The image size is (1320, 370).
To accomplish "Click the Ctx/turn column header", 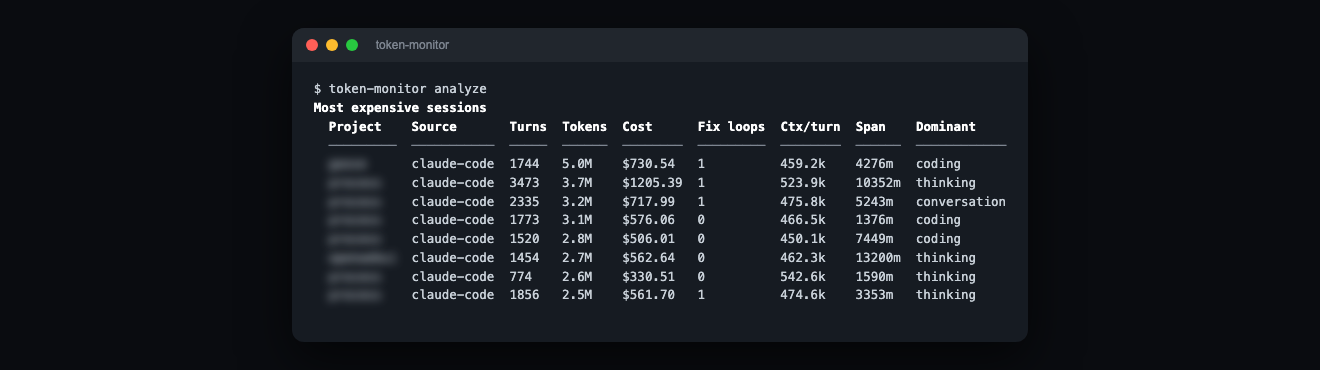I will point(811,126).
